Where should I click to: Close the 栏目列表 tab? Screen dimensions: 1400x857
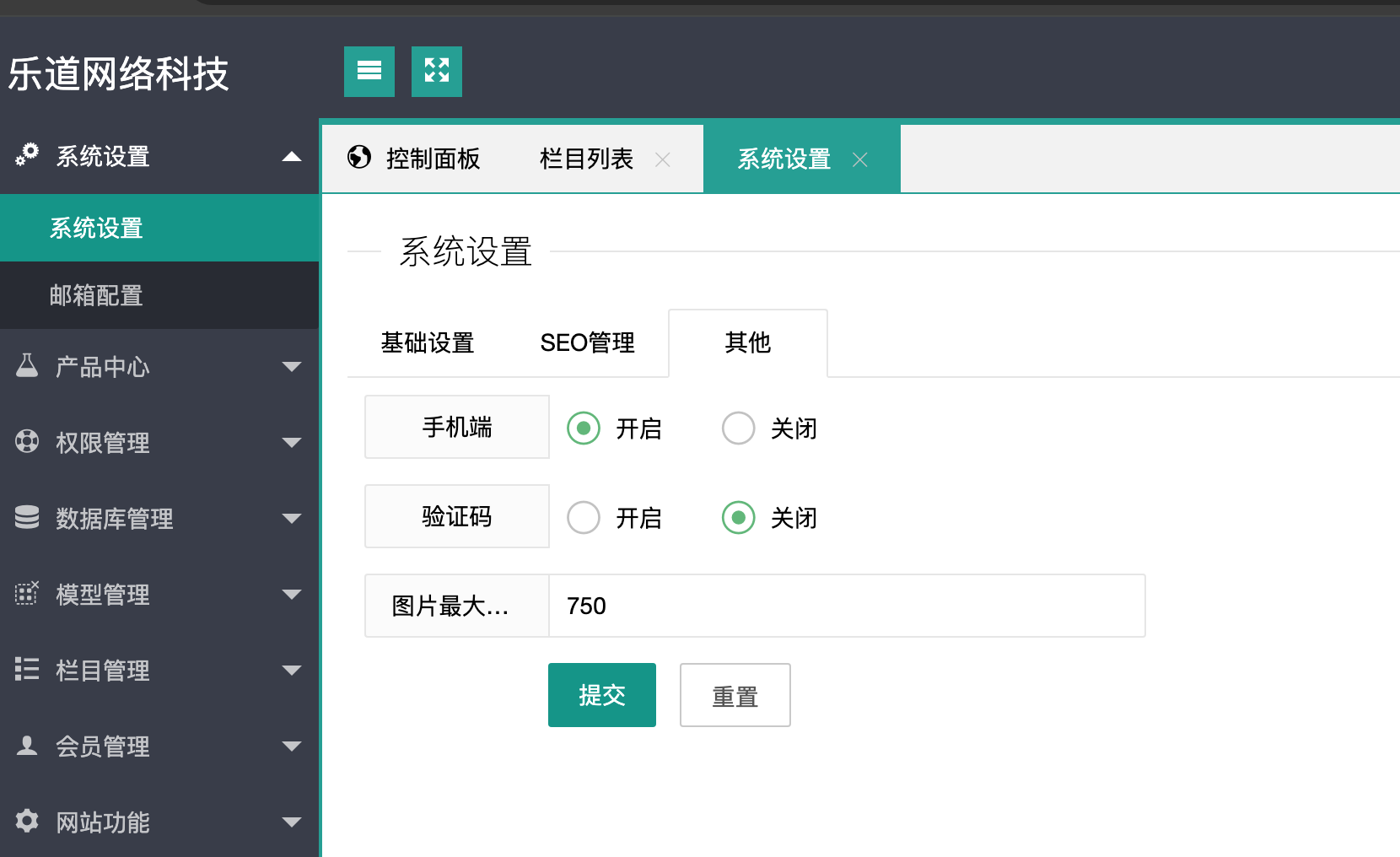(663, 159)
